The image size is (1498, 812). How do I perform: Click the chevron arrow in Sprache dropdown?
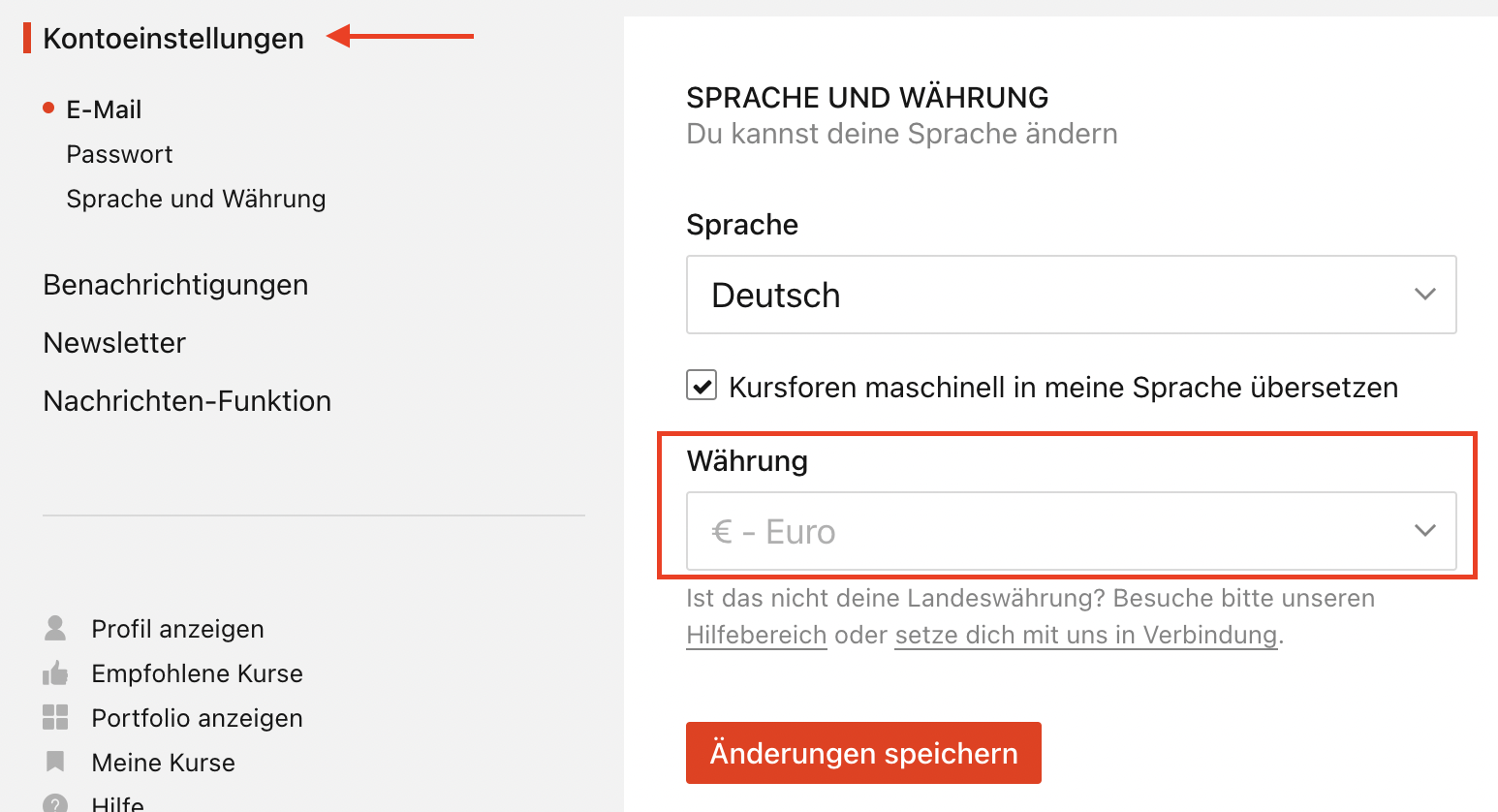[1424, 294]
